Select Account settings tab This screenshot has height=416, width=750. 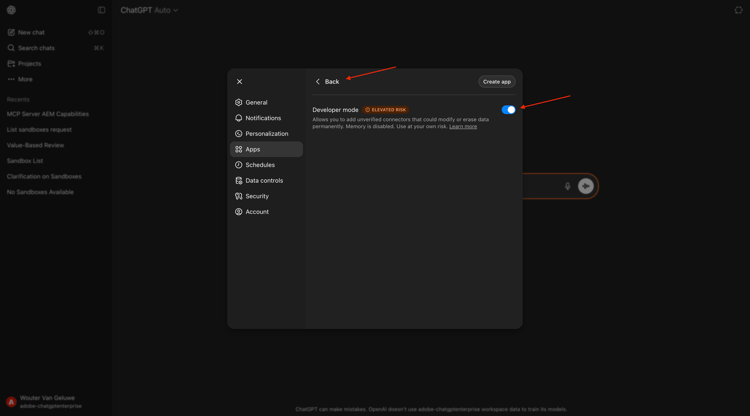tap(266, 212)
